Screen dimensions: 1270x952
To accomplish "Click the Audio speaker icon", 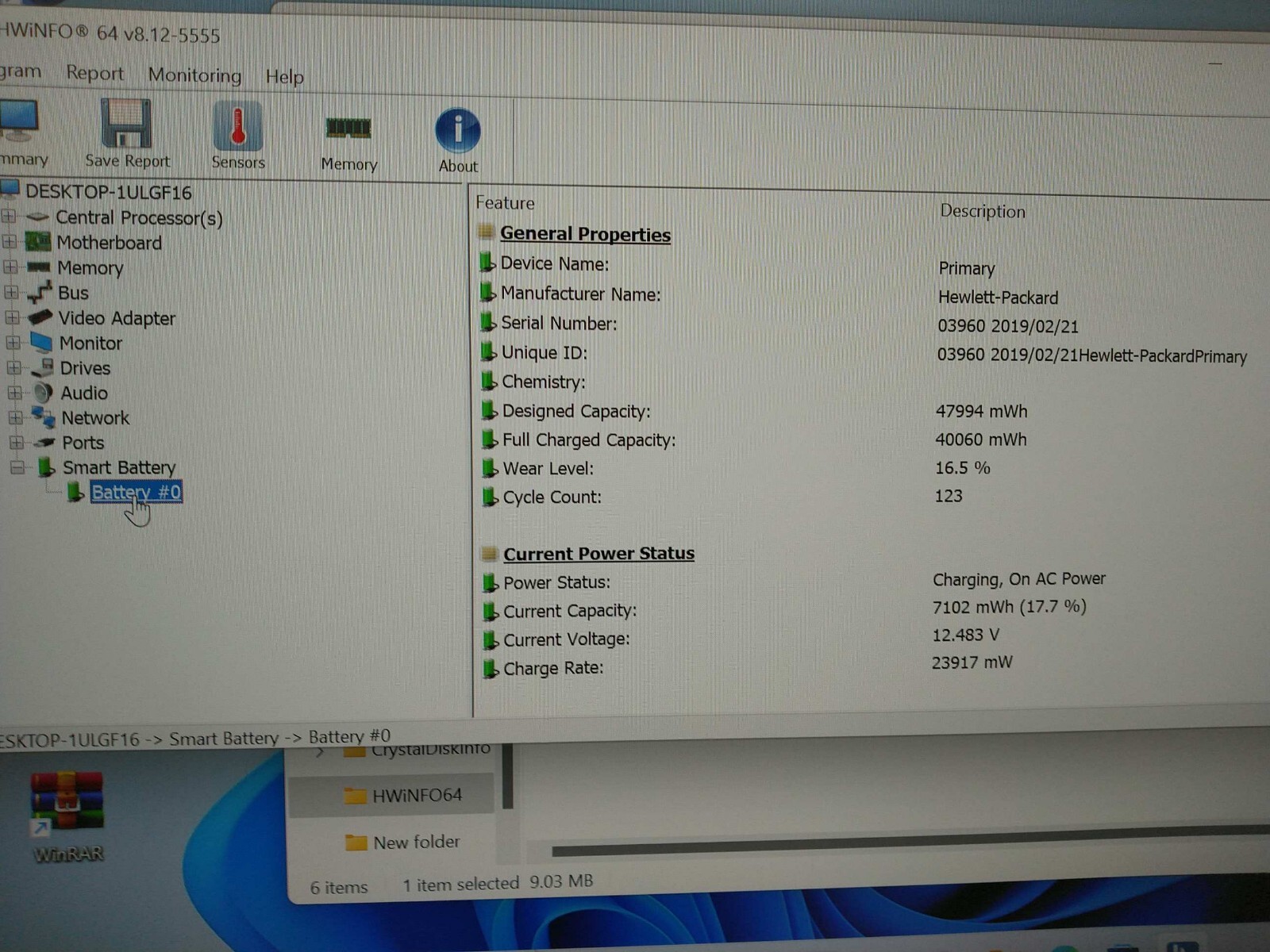I will coord(44,393).
